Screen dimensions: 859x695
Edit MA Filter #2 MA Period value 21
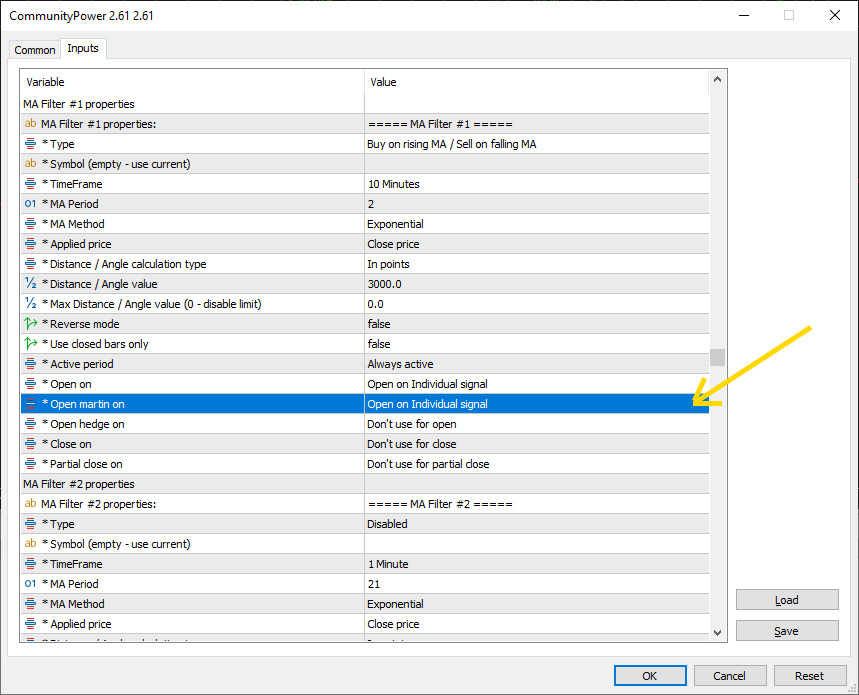(x=537, y=584)
